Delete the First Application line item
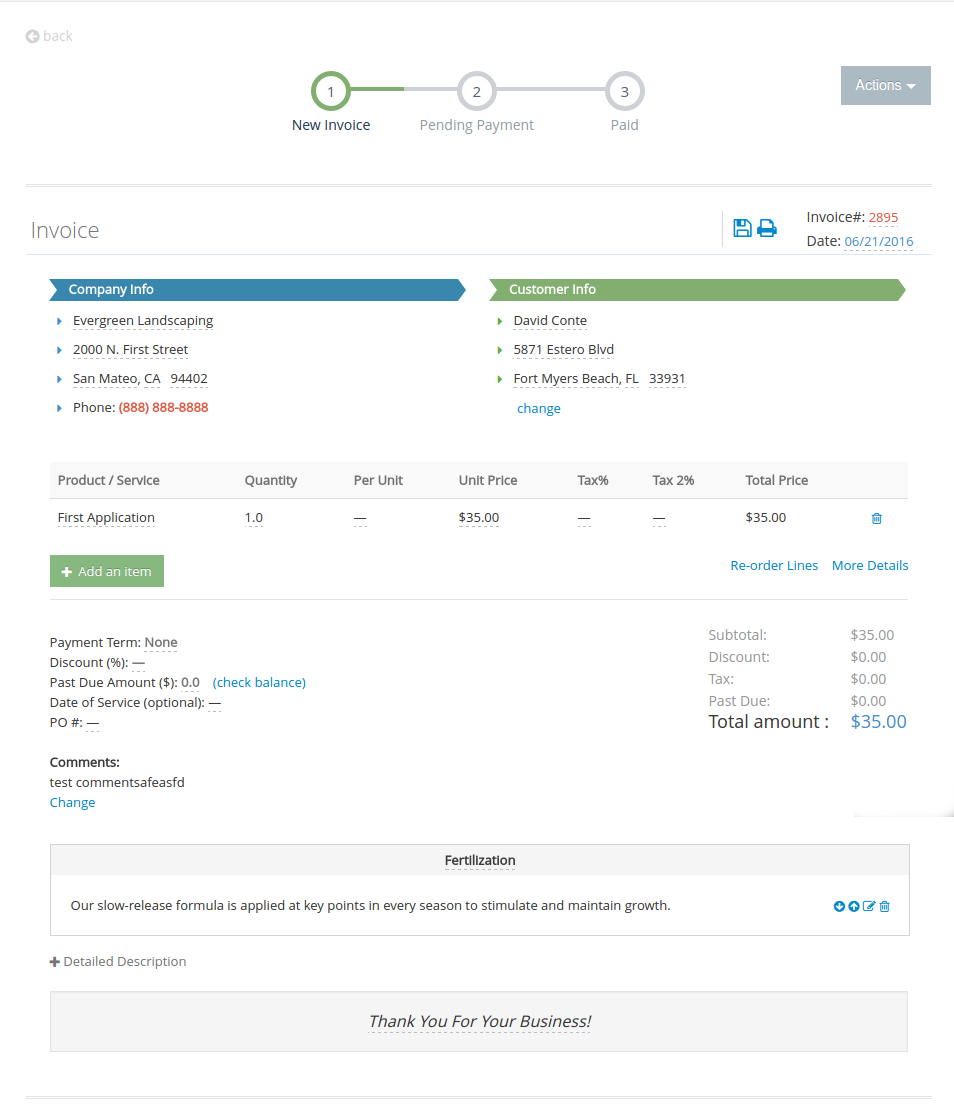The image size is (954, 1113). pos(877,518)
